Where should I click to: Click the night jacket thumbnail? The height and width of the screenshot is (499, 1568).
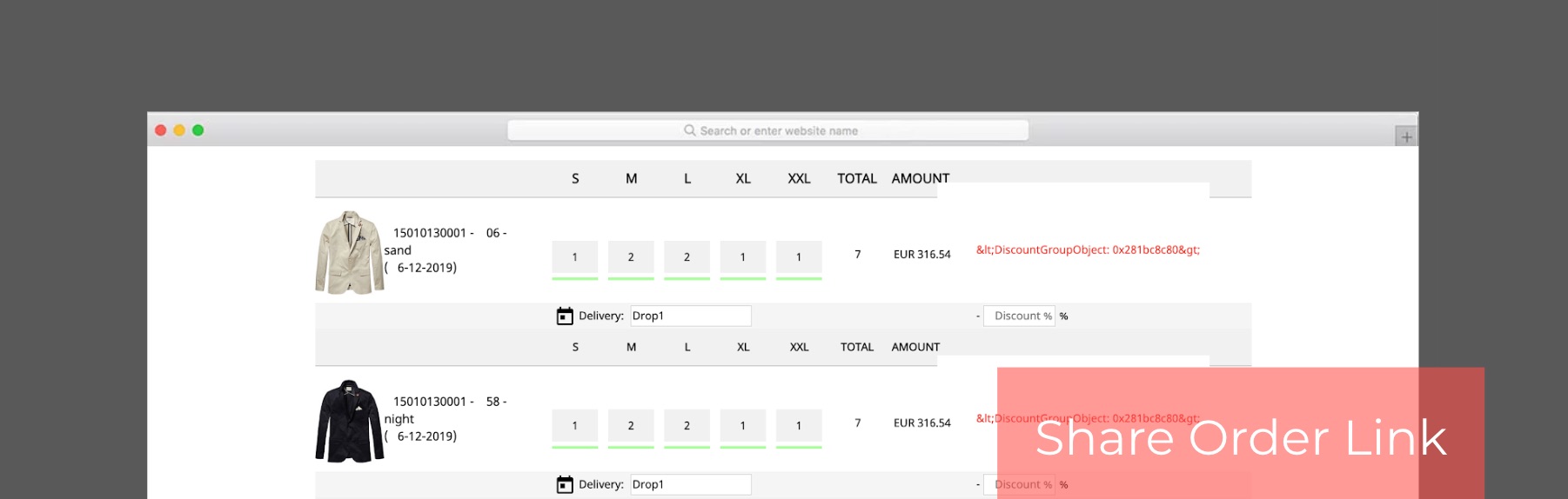349,421
